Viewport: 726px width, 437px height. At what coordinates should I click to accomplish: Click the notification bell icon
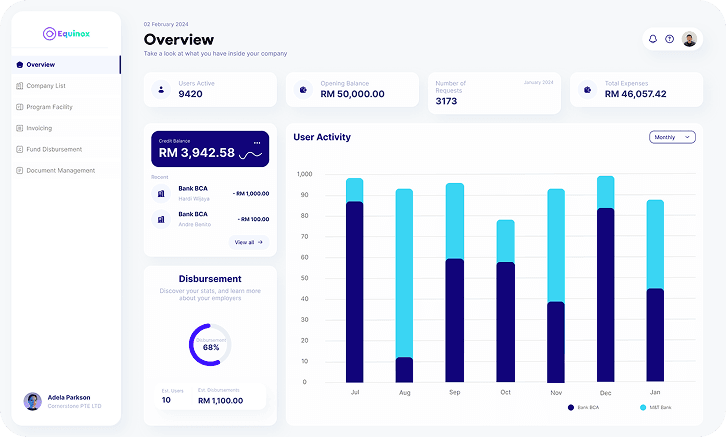pyautogui.click(x=653, y=39)
